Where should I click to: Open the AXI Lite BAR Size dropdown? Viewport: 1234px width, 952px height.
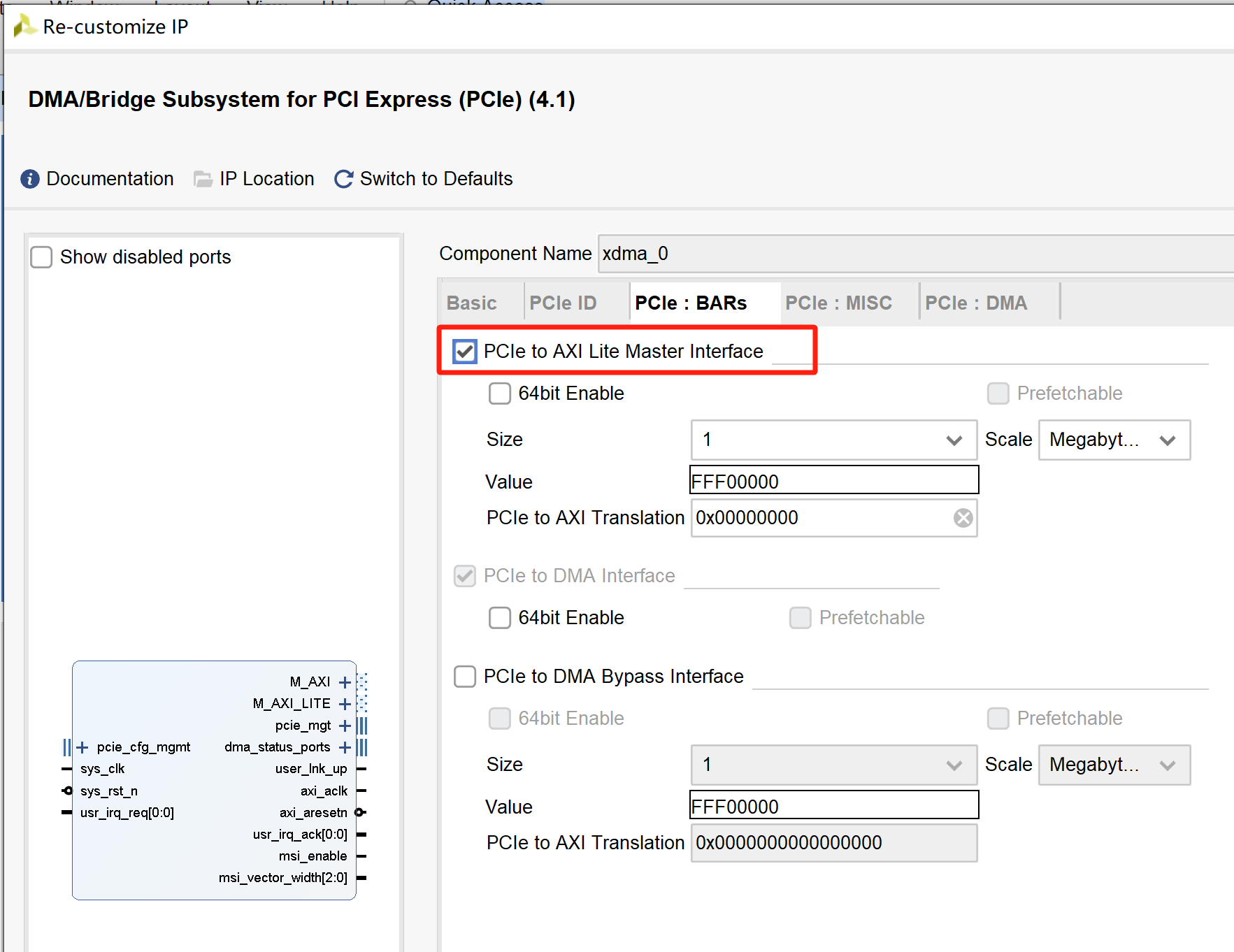point(954,440)
